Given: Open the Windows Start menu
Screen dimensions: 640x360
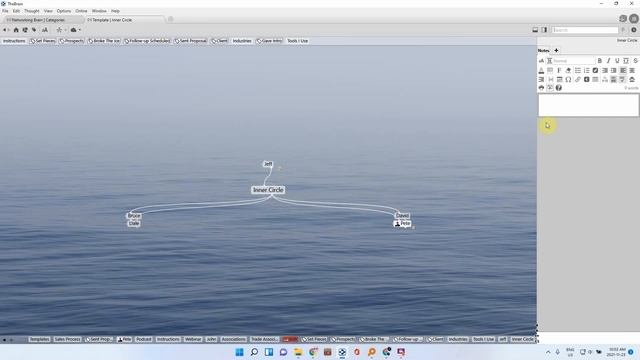Looking at the screenshot, I should click(x=240, y=352).
